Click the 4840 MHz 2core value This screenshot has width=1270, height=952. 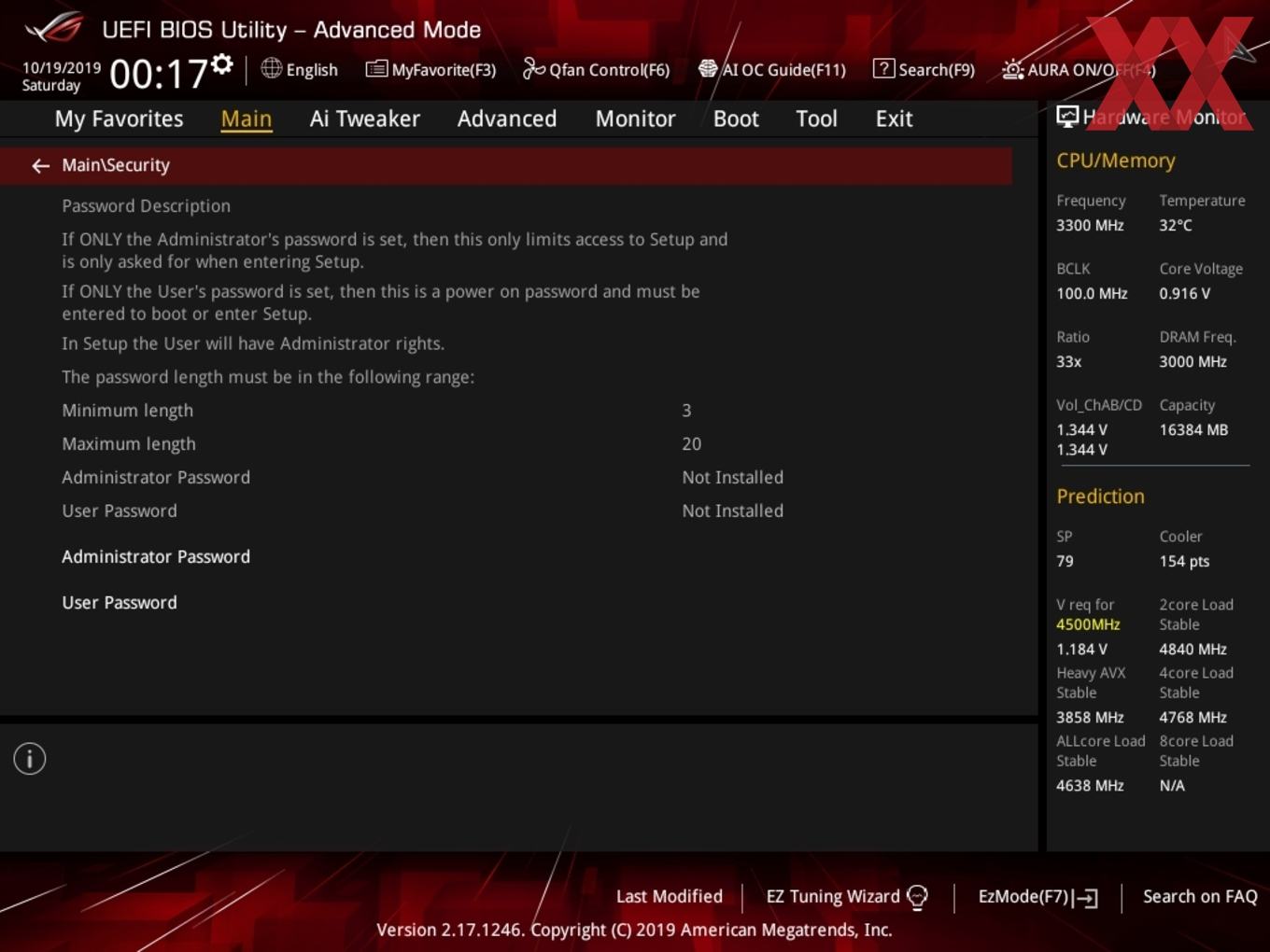tap(1192, 649)
